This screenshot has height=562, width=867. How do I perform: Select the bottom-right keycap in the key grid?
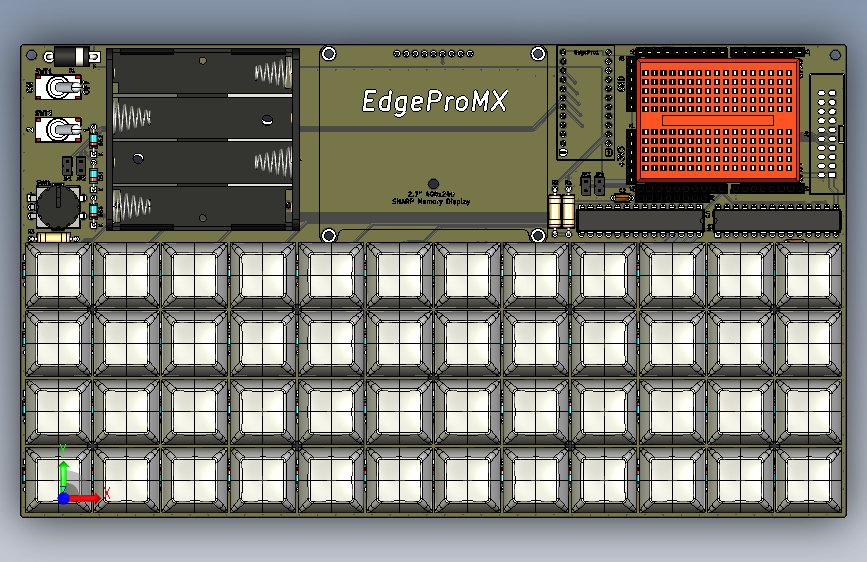click(x=808, y=480)
